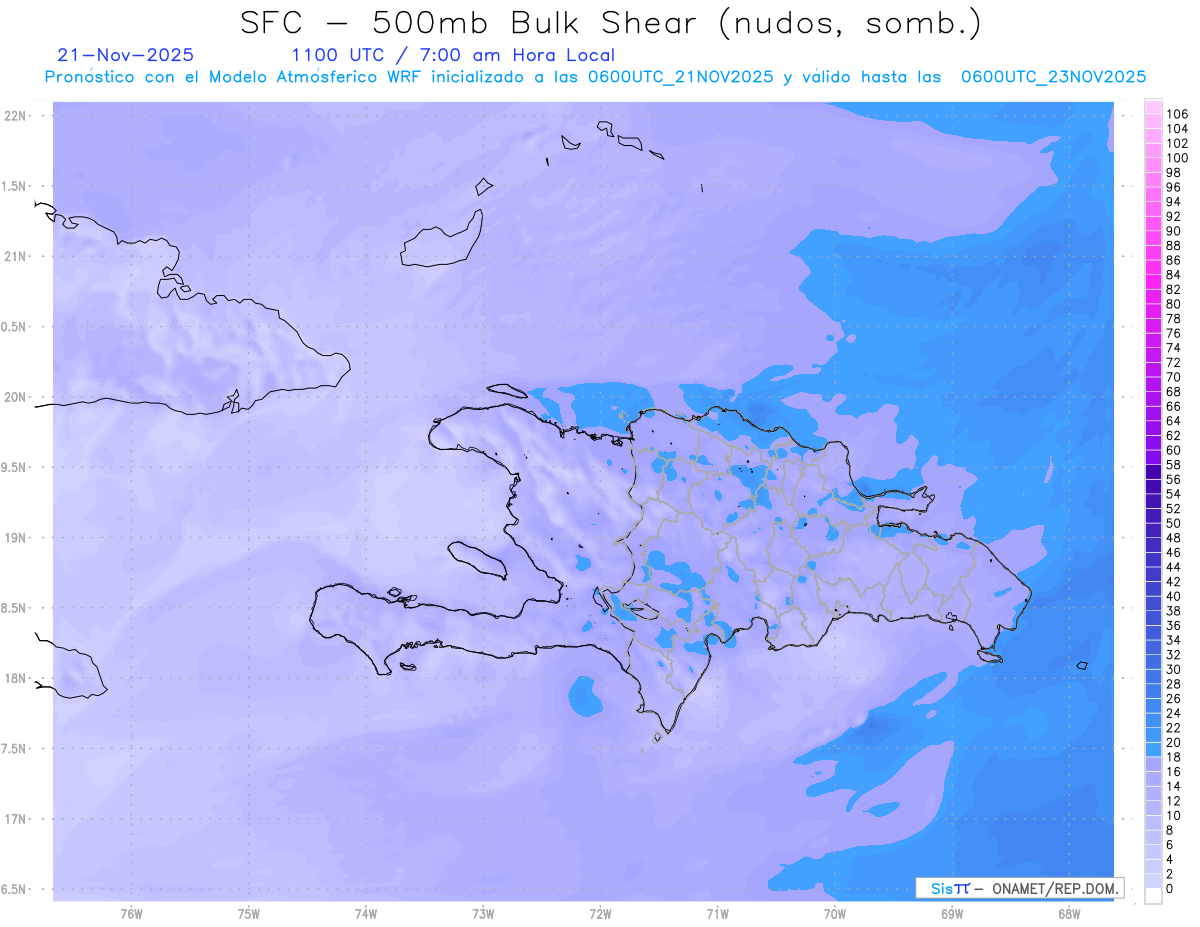Click the '17N' latitude label
Image resolution: width=1200 pixels, height=927 pixels.
coord(16,819)
